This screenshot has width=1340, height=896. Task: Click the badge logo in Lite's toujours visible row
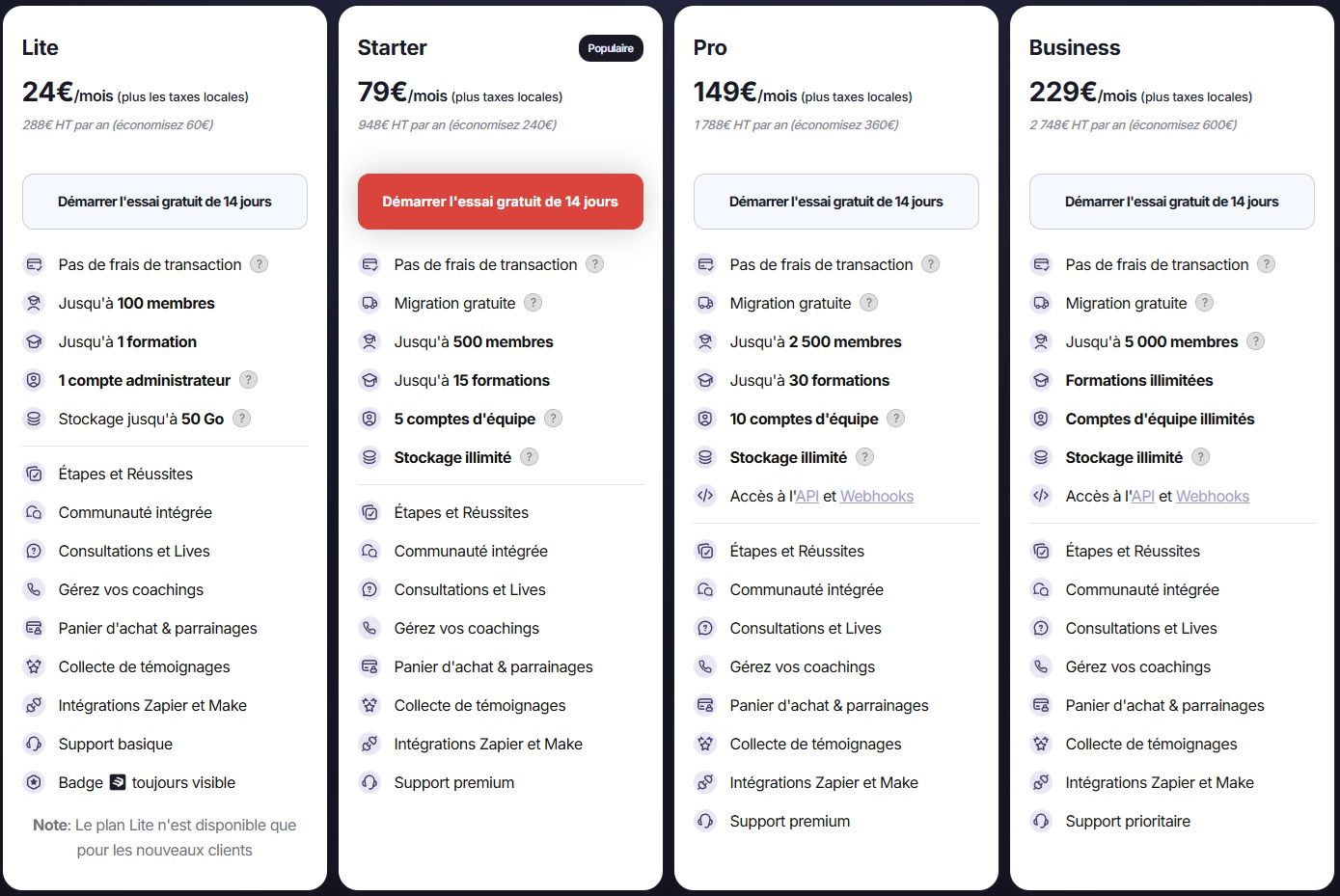point(118,782)
